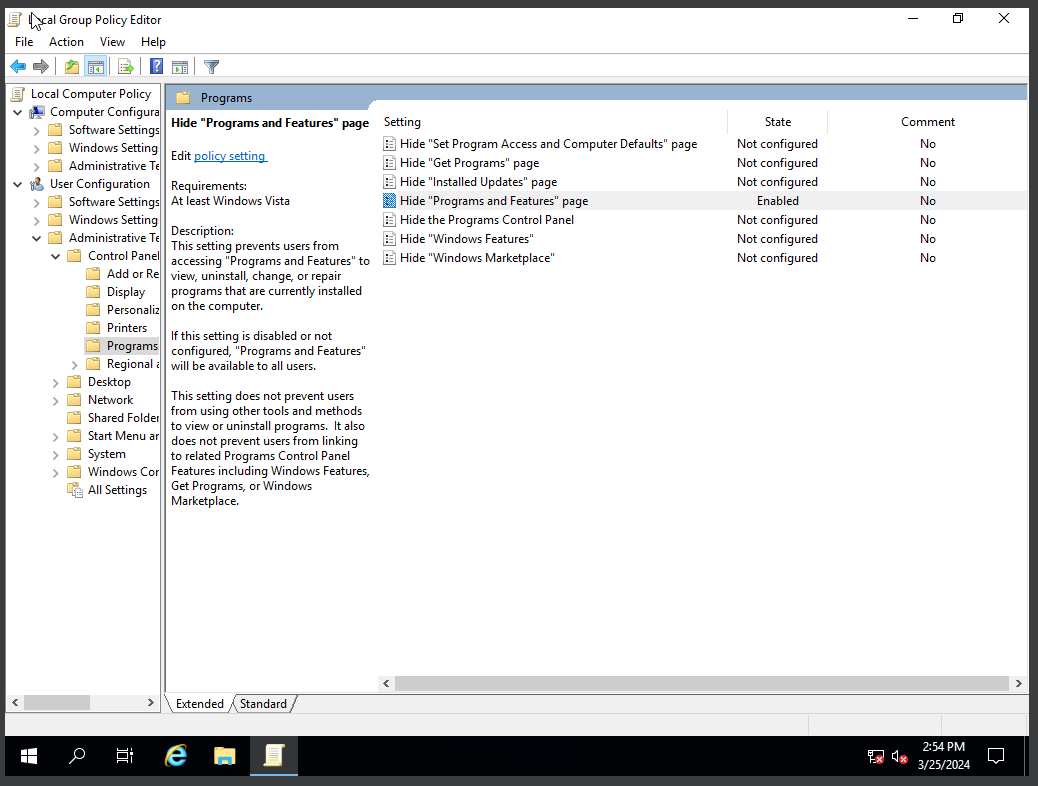Screen dimensions: 1038x786
Task: Sort by the Comment column header
Action: click(x=927, y=122)
